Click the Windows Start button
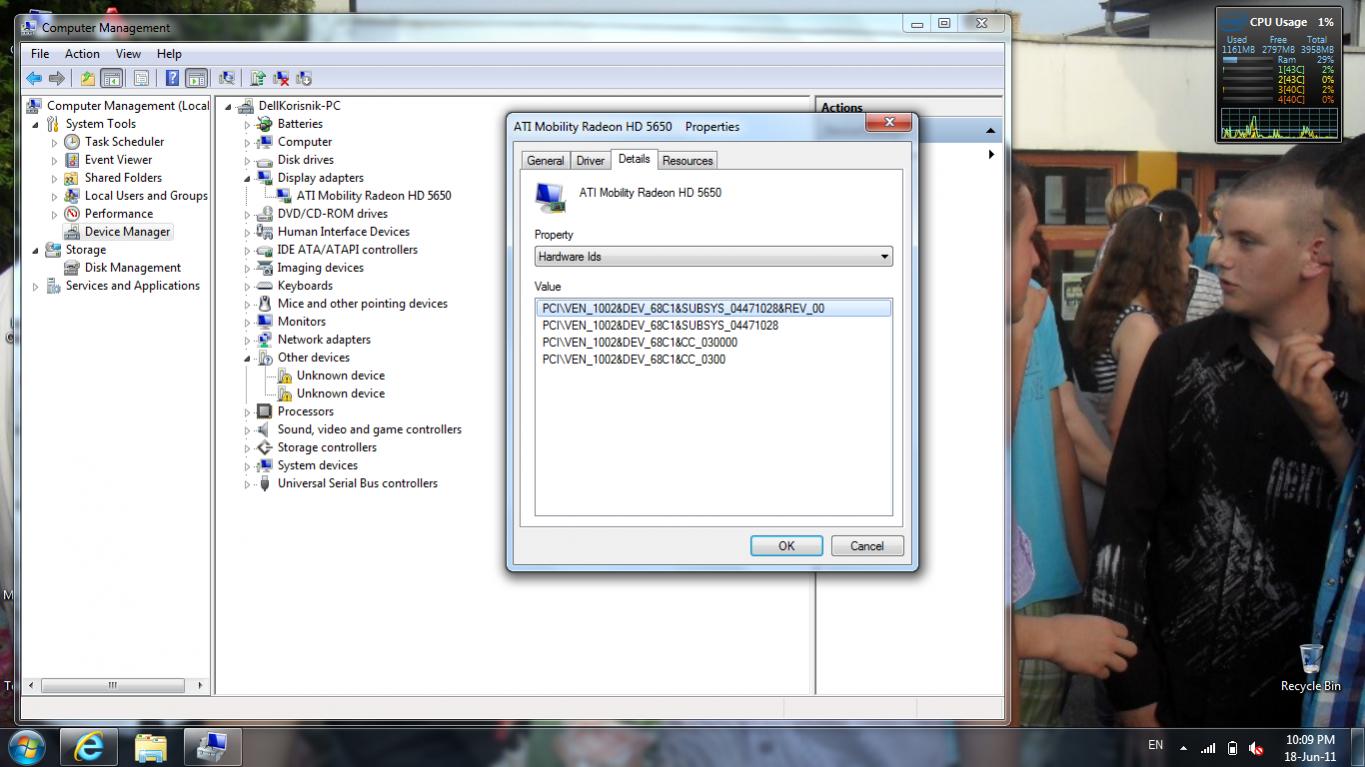Screen dimensions: 1365x767 [26, 747]
